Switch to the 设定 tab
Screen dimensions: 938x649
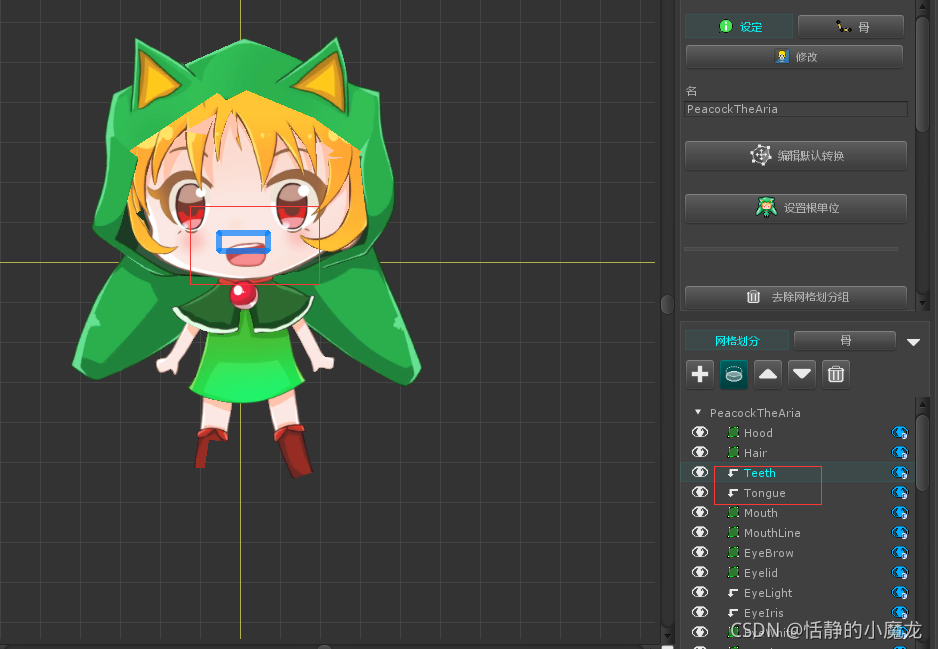[x=739, y=27]
